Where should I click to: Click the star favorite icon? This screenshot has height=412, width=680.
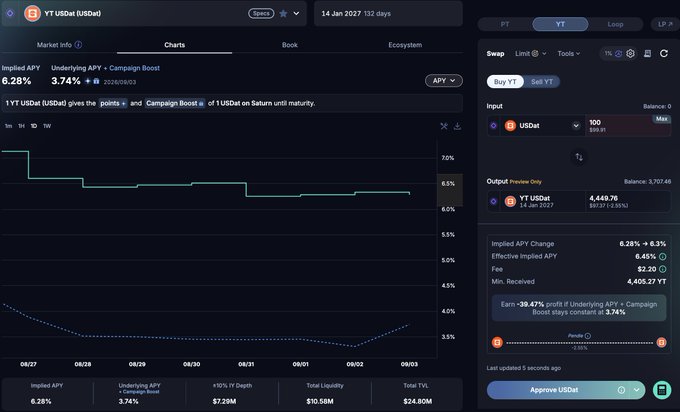(x=283, y=13)
